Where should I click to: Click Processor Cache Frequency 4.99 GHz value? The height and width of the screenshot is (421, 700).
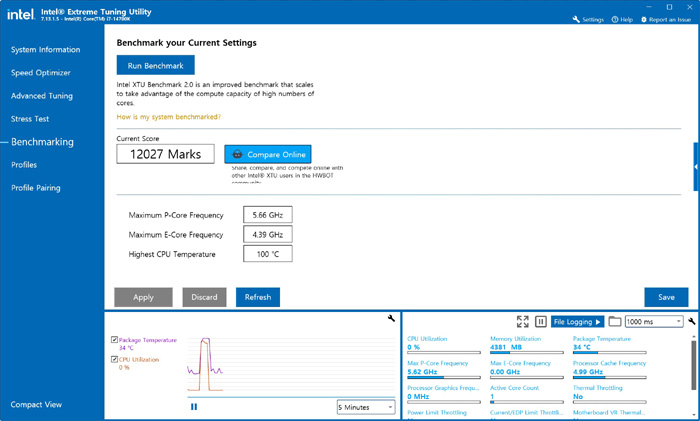588,371
